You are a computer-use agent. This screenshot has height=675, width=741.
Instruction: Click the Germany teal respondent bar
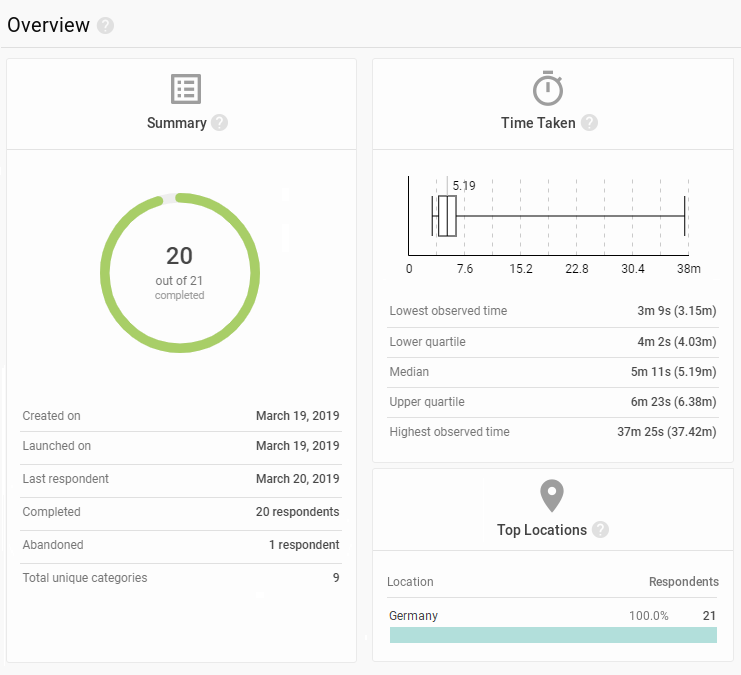(553, 635)
